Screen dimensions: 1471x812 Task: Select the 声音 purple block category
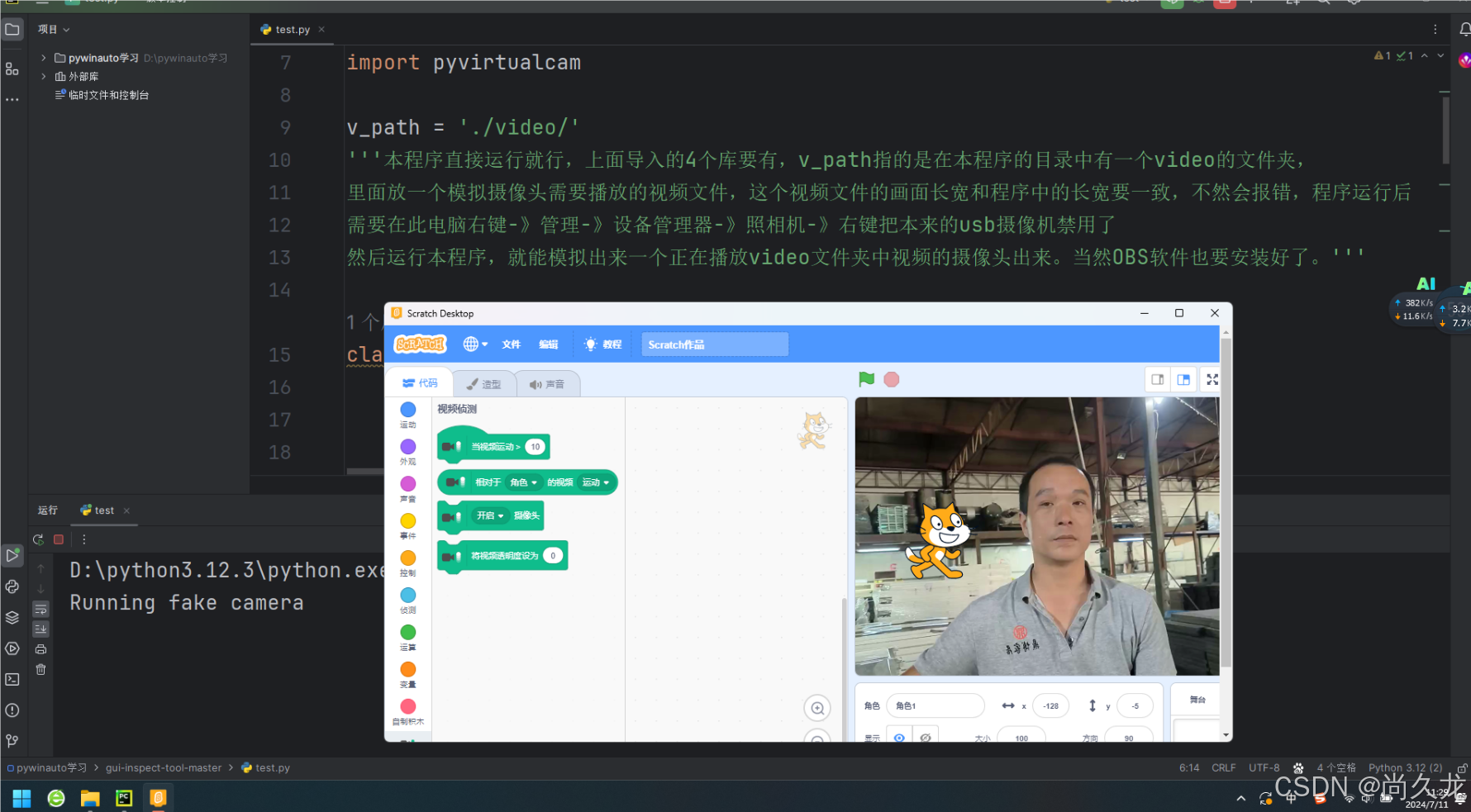(x=408, y=489)
